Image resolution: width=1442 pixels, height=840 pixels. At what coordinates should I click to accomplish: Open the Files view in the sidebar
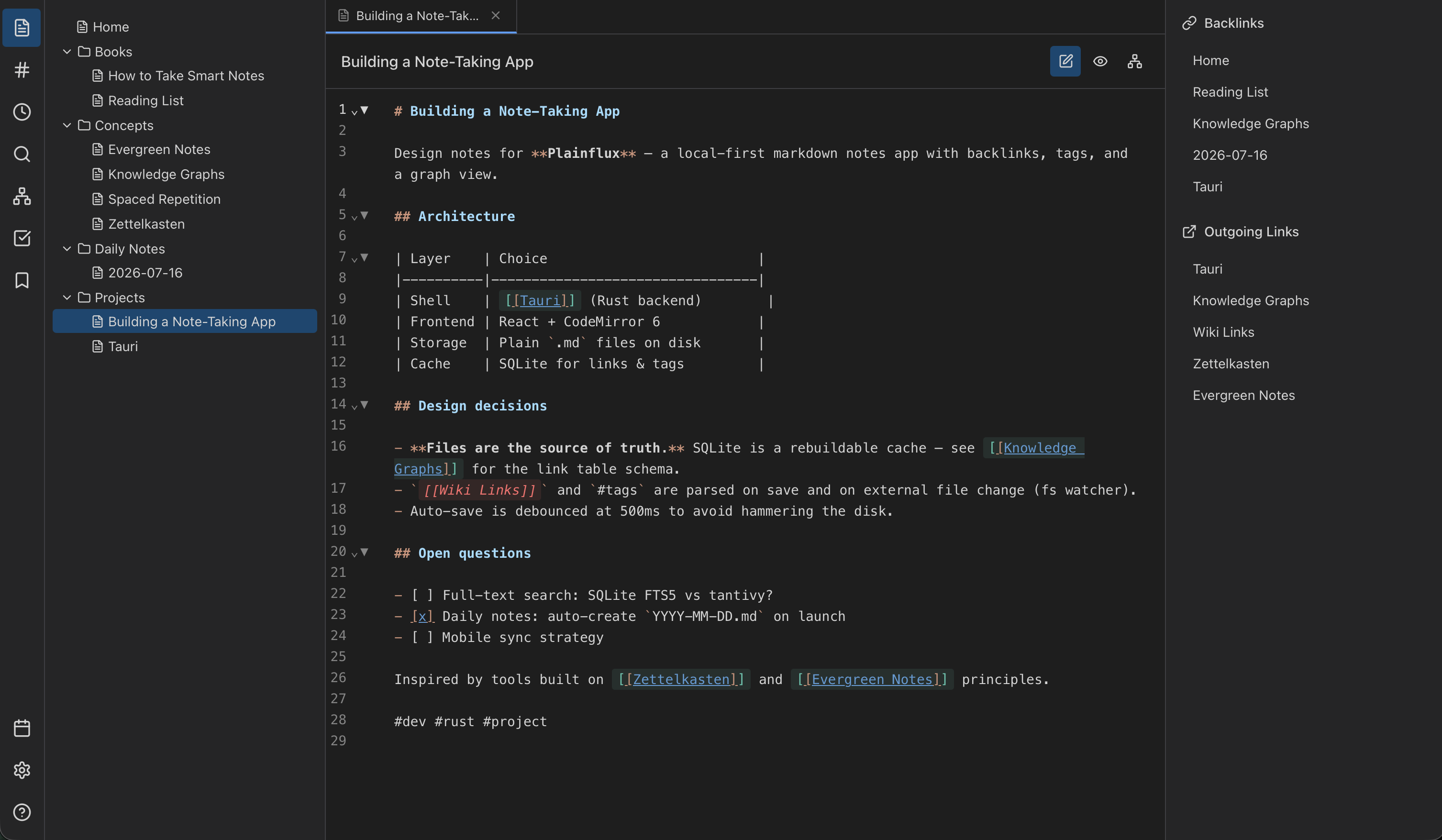click(22, 27)
